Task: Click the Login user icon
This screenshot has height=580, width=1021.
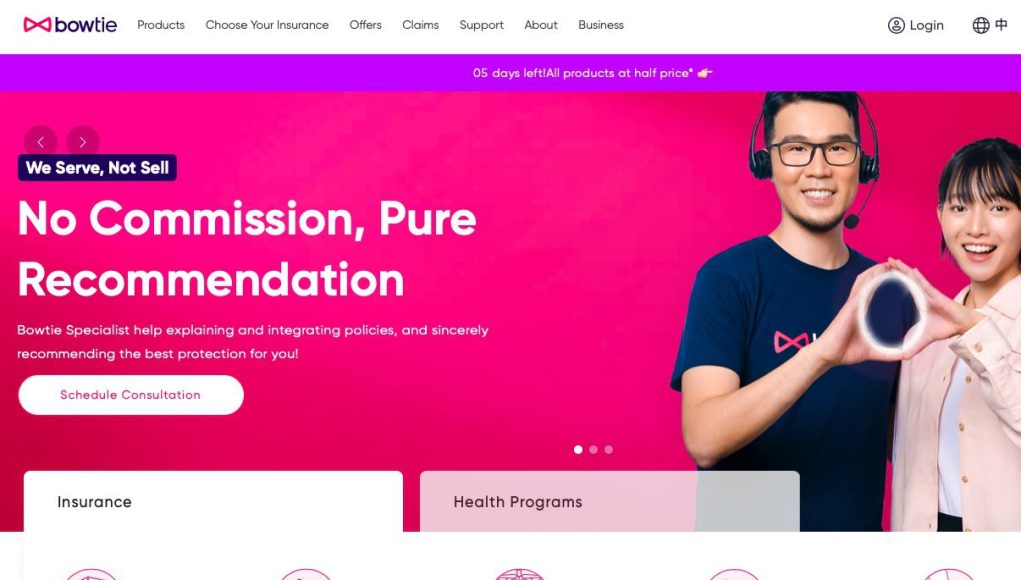Action: click(x=896, y=25)
